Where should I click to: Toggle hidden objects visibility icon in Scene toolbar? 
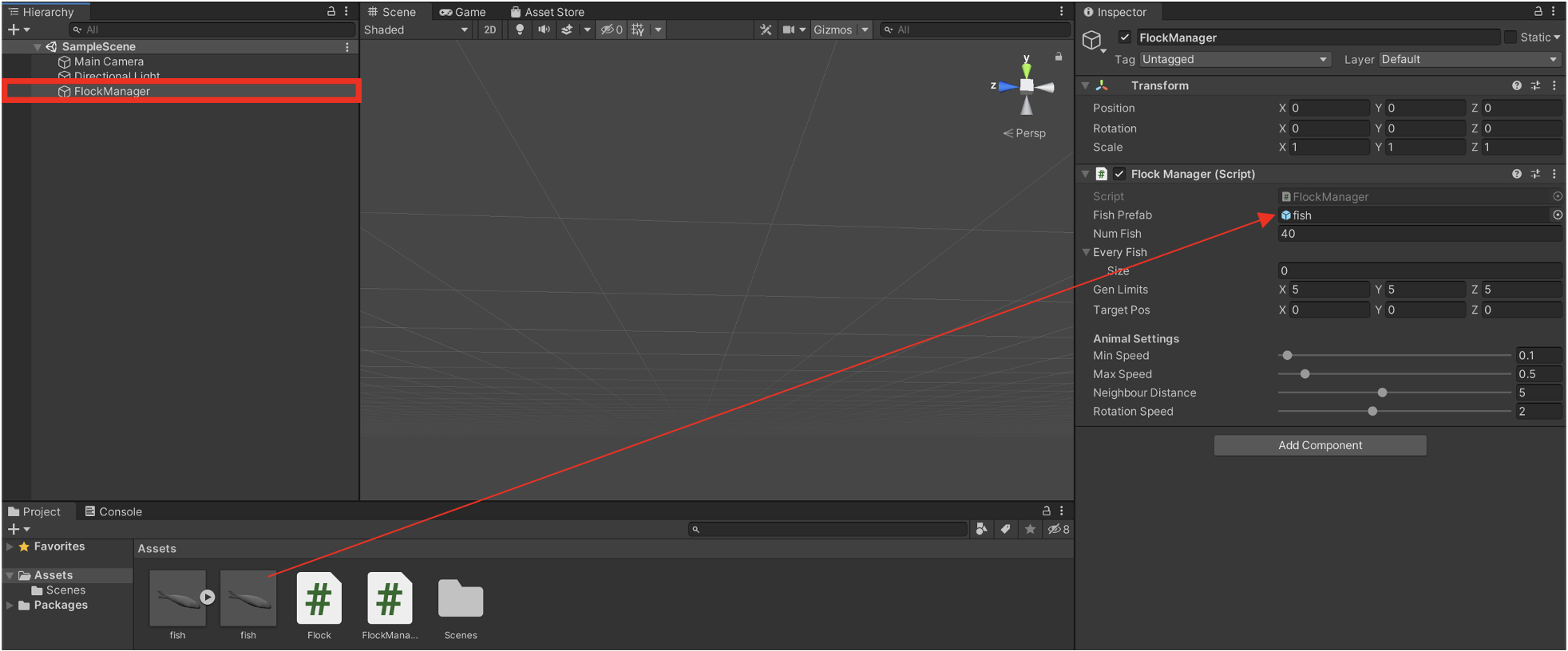click(612, 30)
